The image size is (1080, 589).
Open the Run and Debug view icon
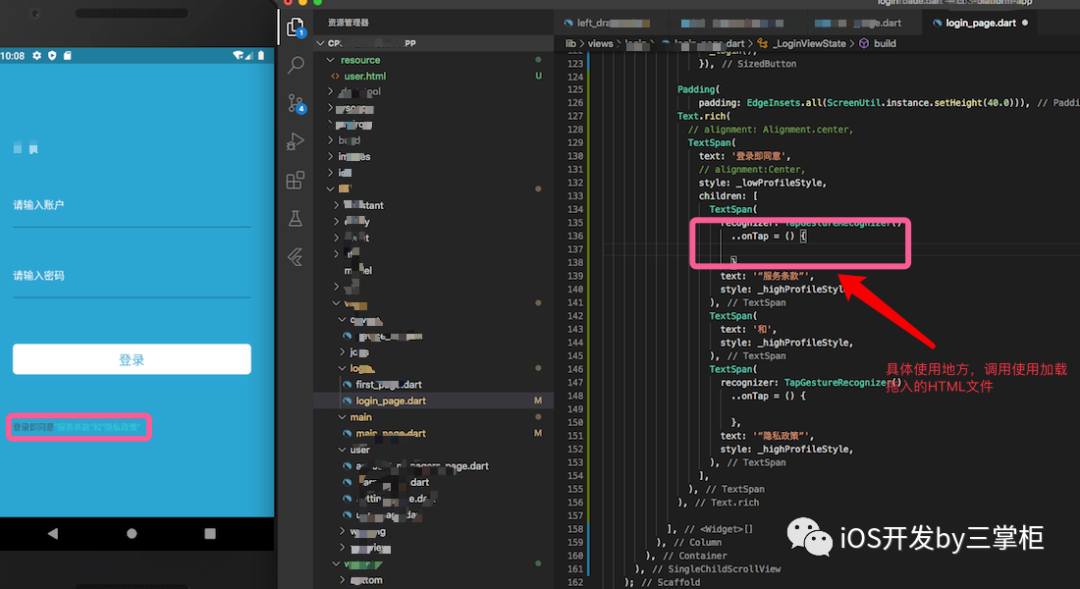[x=295, y=142]
